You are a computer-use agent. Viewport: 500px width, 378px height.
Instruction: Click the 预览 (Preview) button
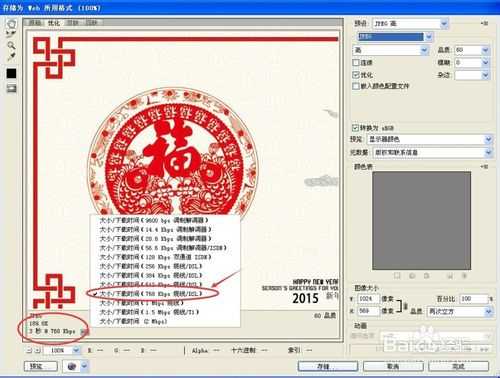pos(41,366)
